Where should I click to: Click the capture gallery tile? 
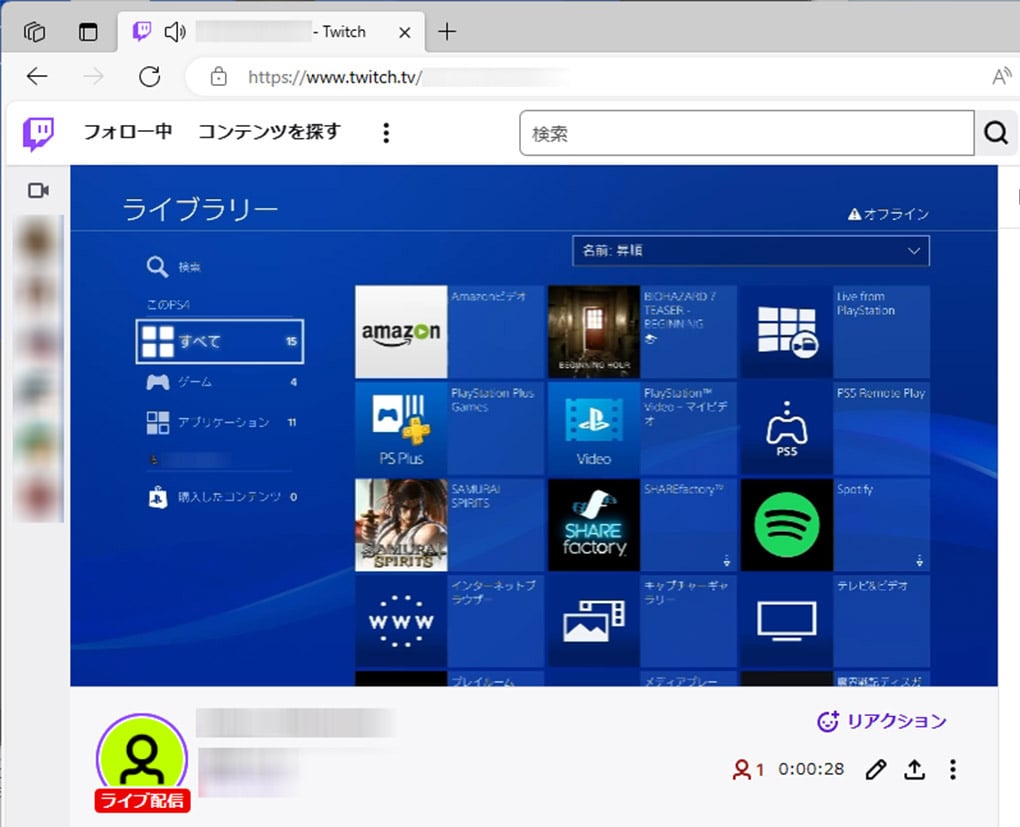pos(642,621)
